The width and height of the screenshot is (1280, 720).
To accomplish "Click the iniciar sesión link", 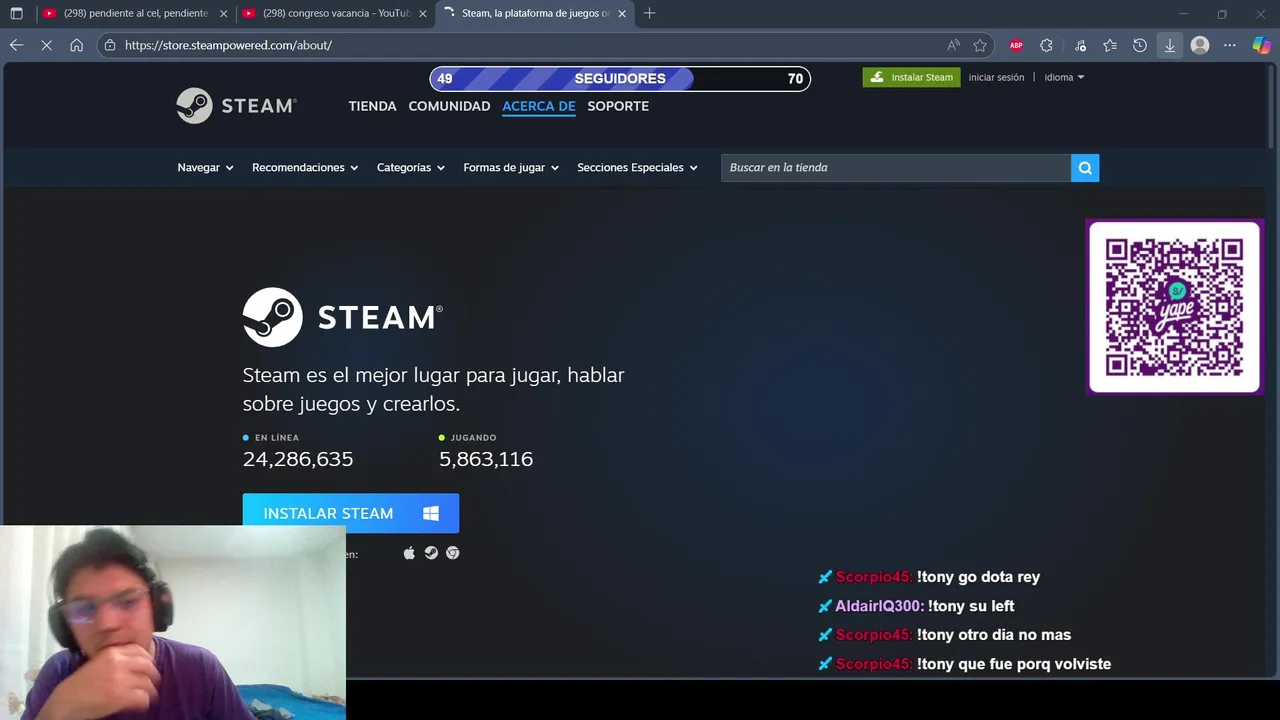I will [x=996, y=77].
